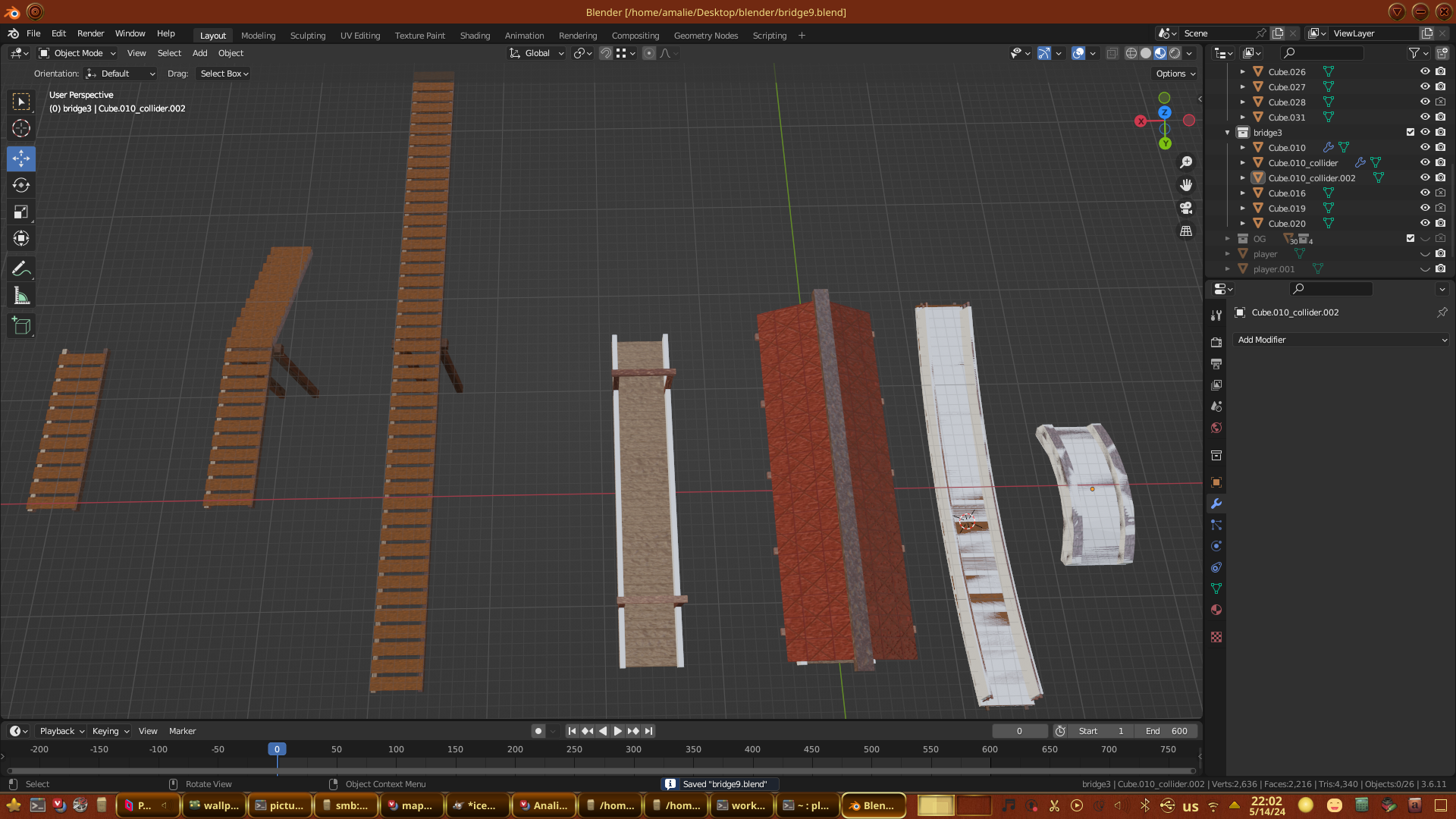This screenshot has width=1456, height=819.
Task: Open the Add Modifier dropdown
Action: point(1340,340)
